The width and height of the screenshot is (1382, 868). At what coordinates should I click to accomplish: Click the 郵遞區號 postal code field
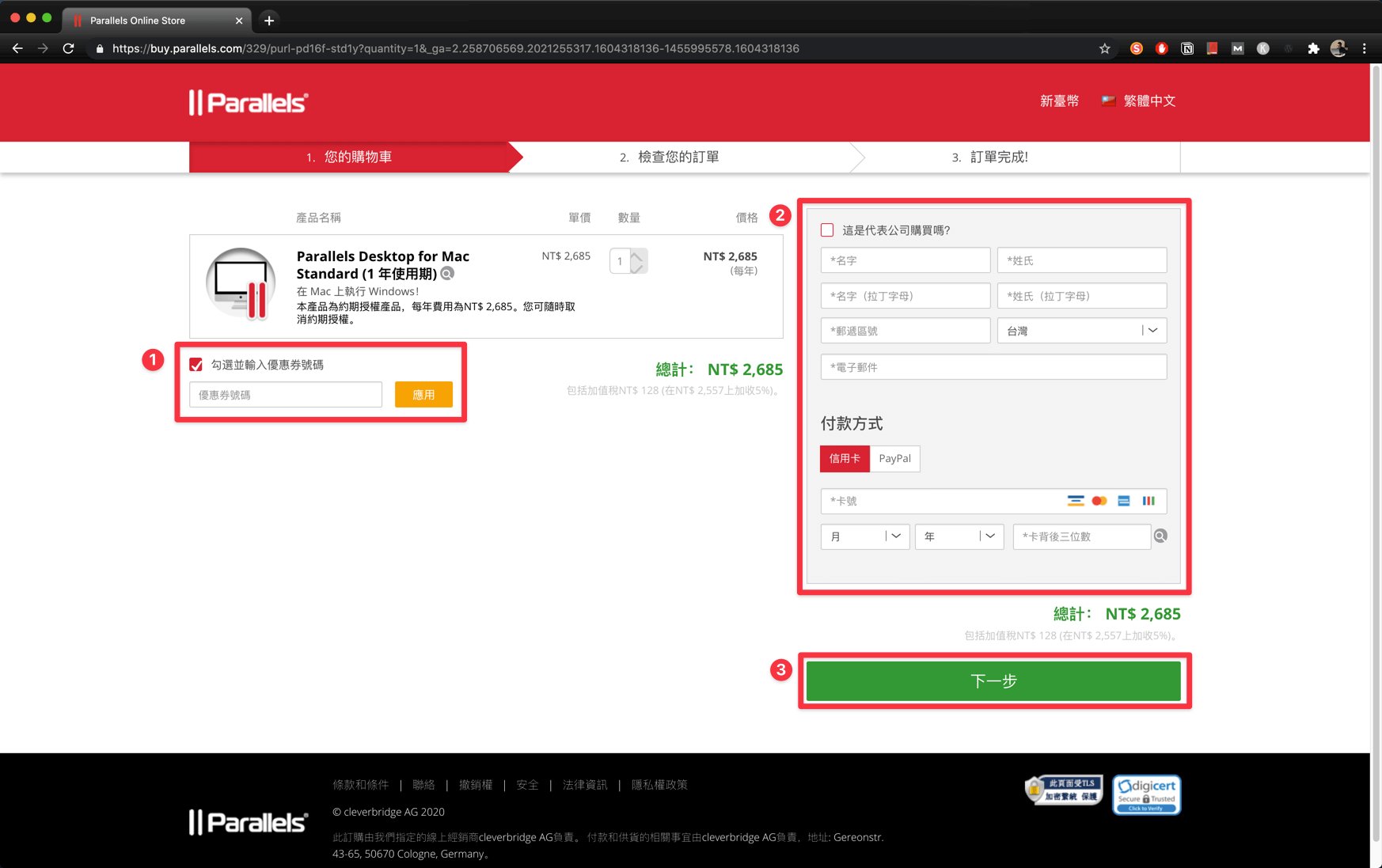[x=906, y=331]
